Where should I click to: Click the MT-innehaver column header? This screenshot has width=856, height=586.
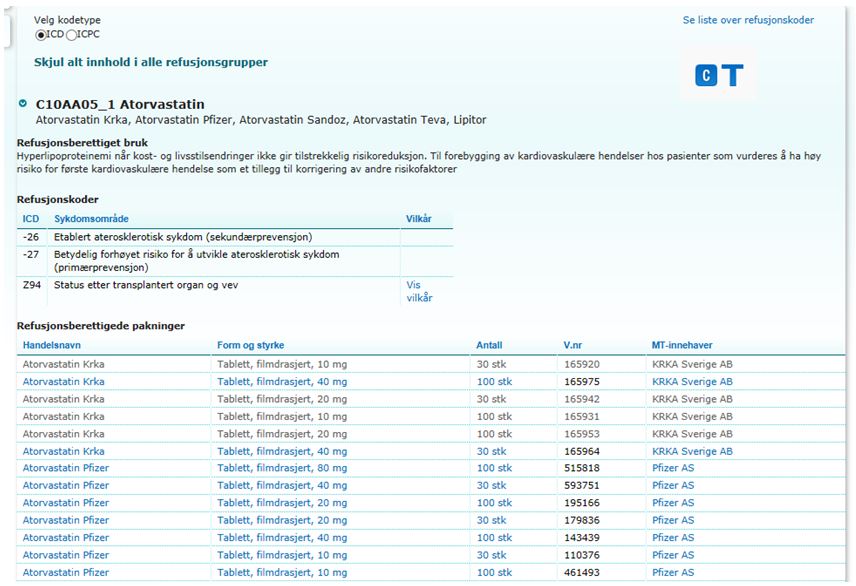[682, 346]
